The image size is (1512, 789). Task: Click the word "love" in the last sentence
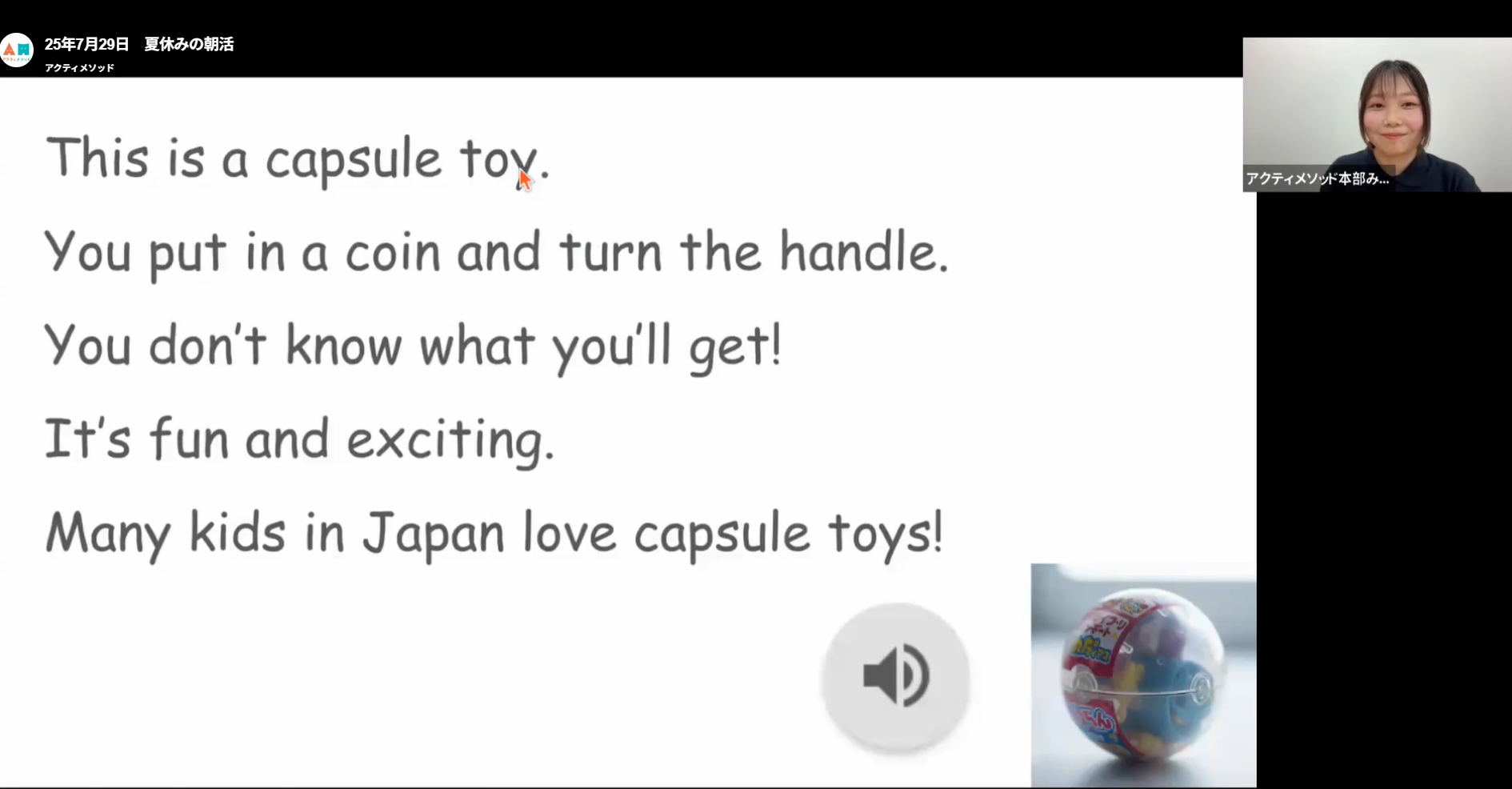[x=570, y=535]
